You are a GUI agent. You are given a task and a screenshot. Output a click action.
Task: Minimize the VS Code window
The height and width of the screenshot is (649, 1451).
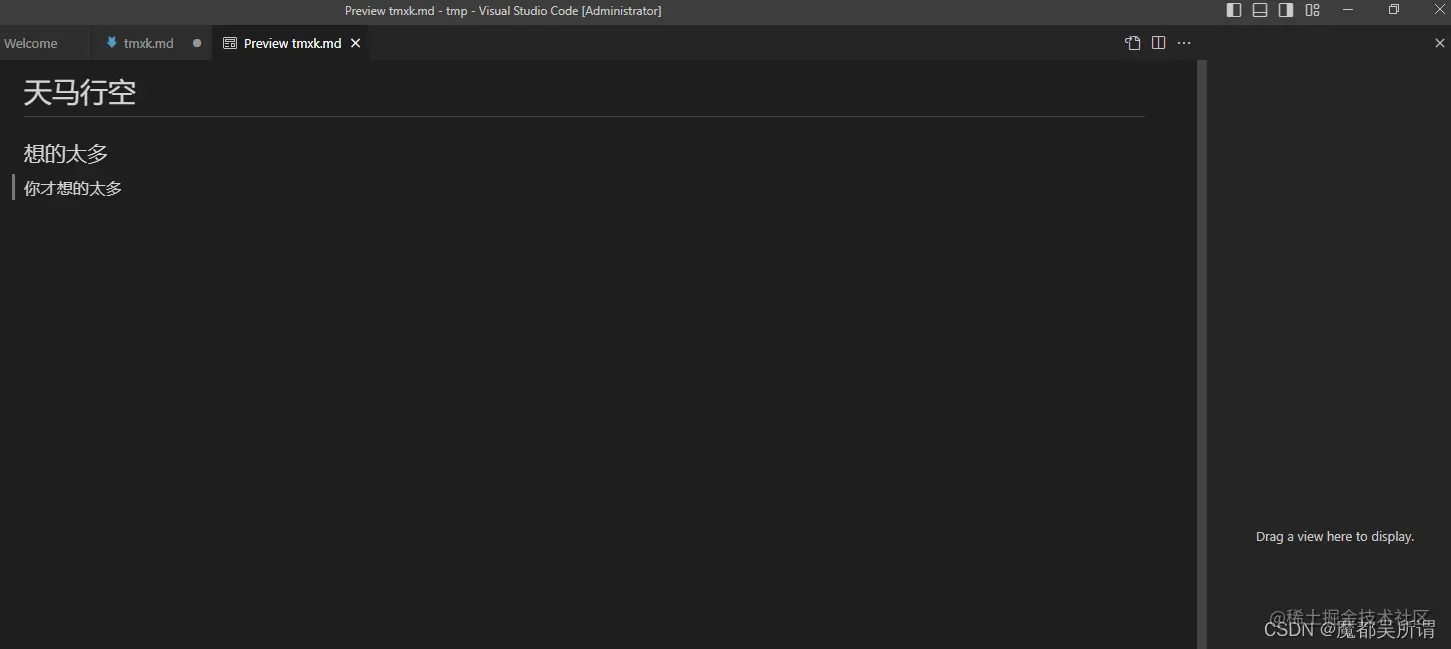tap(1348, 10)
